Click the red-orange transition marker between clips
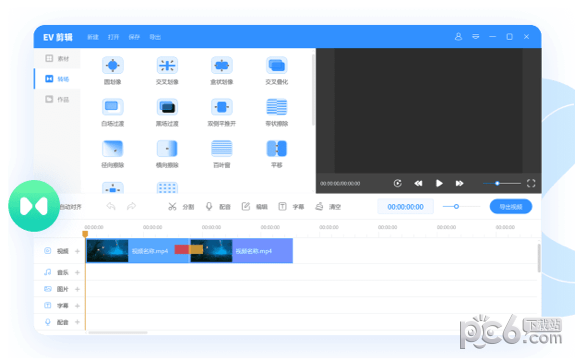This screenshot has width=575, height=361. (x=188, y=249)
